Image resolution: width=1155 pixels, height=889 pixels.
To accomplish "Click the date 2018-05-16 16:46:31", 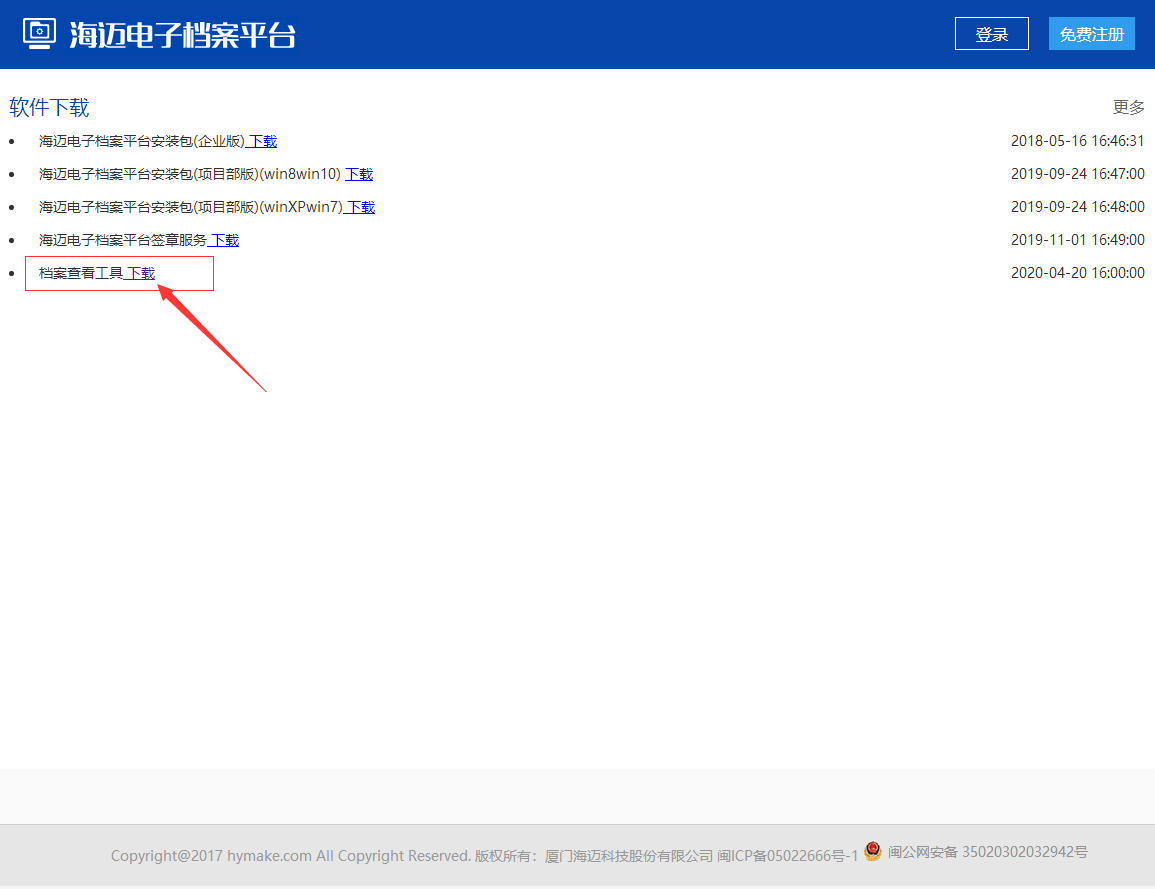I will [1078, 141].
